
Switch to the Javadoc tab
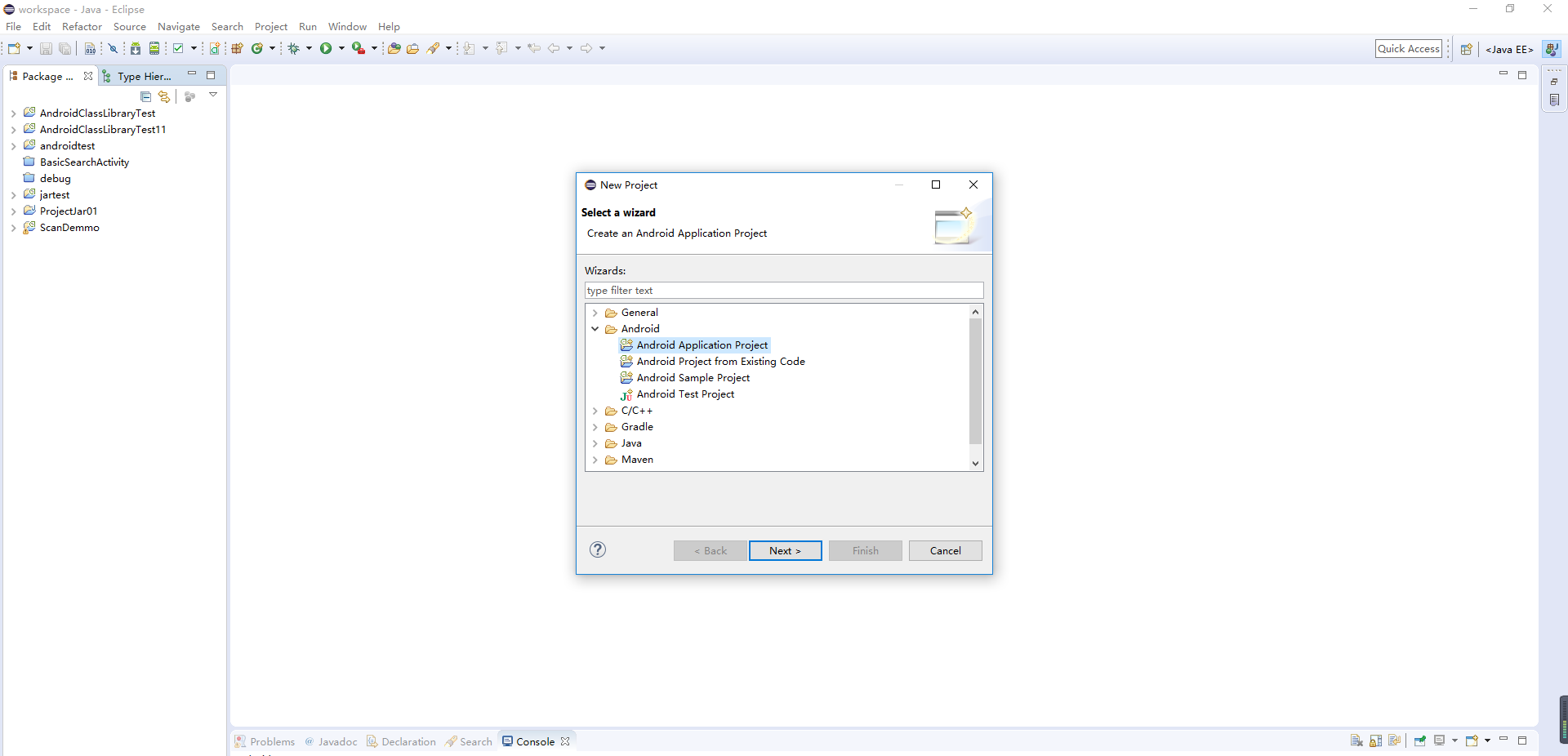coord(331,741)
